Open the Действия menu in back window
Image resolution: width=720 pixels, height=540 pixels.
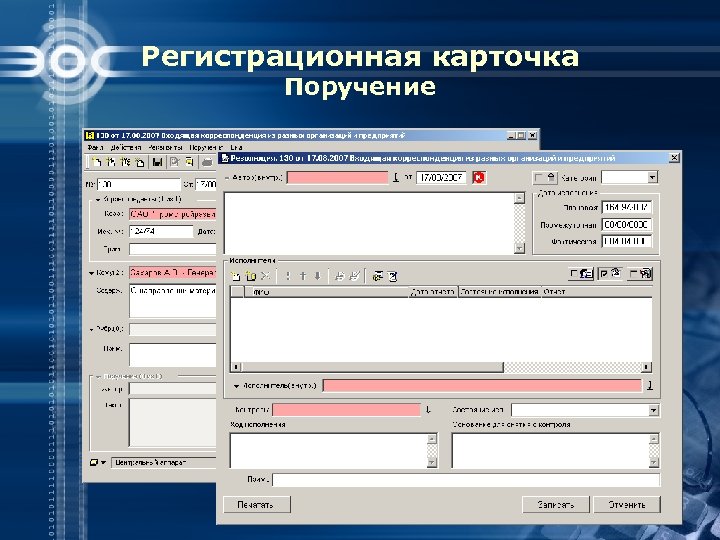(126, 147)
